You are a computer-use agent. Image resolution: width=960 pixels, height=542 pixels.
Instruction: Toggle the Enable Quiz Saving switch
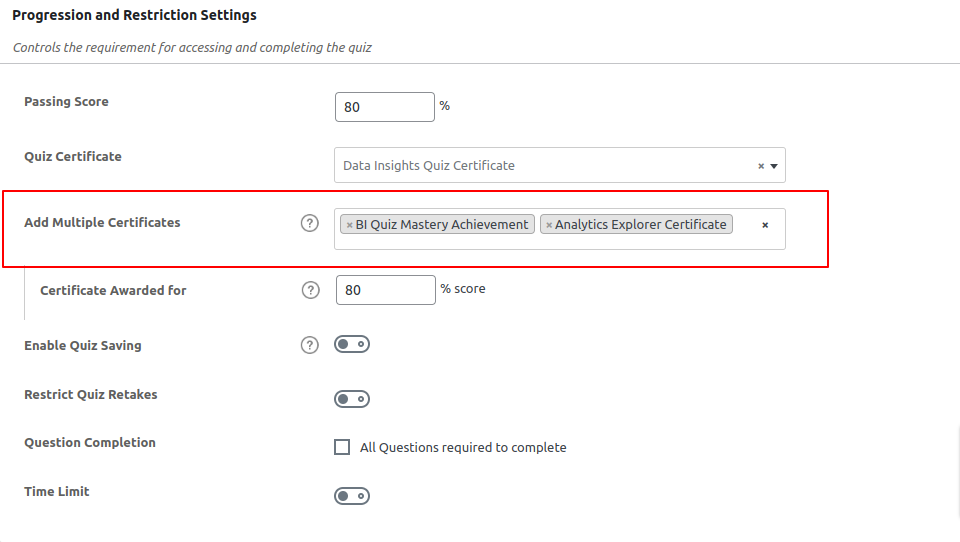(x=352, y=345)
